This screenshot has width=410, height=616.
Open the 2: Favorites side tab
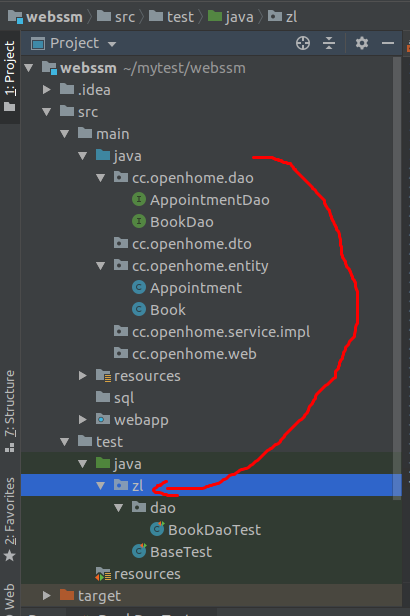click(9, 519)
